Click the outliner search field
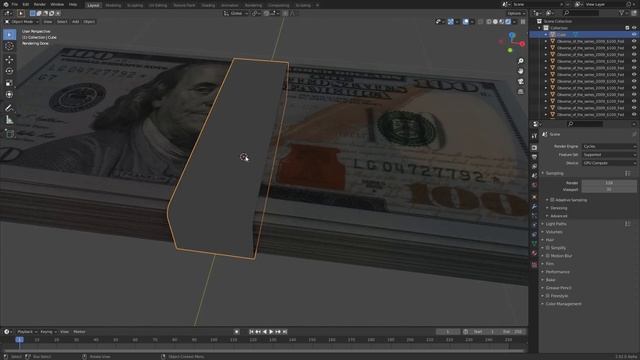Viewport: 640px width, 360px height. [x=582, y=13]
